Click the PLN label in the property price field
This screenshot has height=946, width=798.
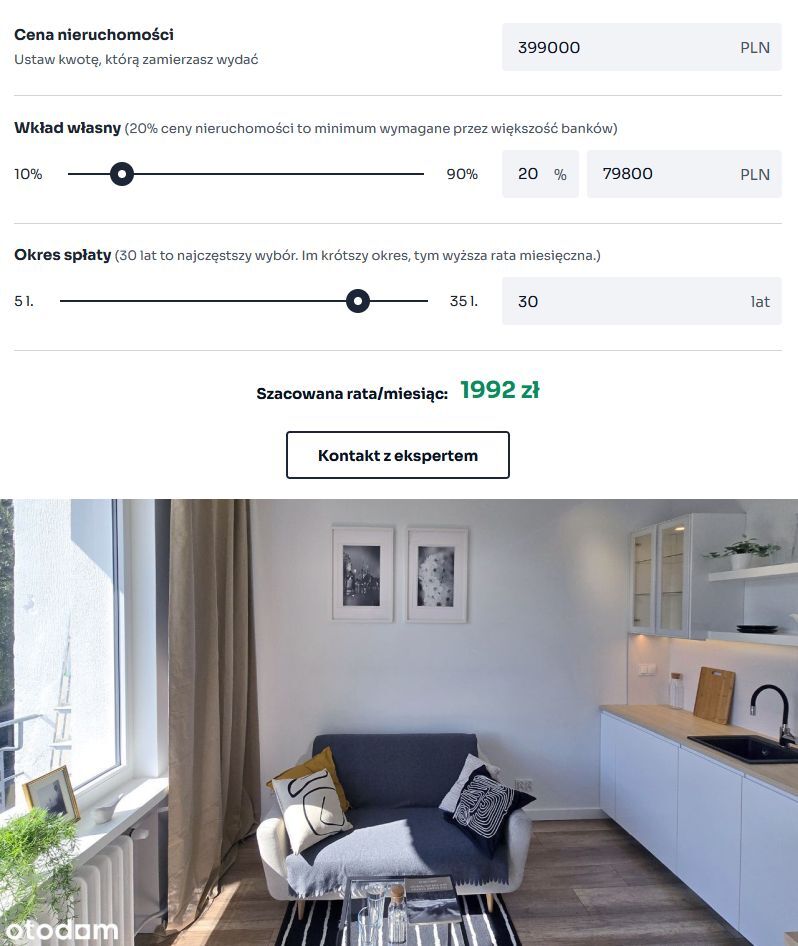755,48
